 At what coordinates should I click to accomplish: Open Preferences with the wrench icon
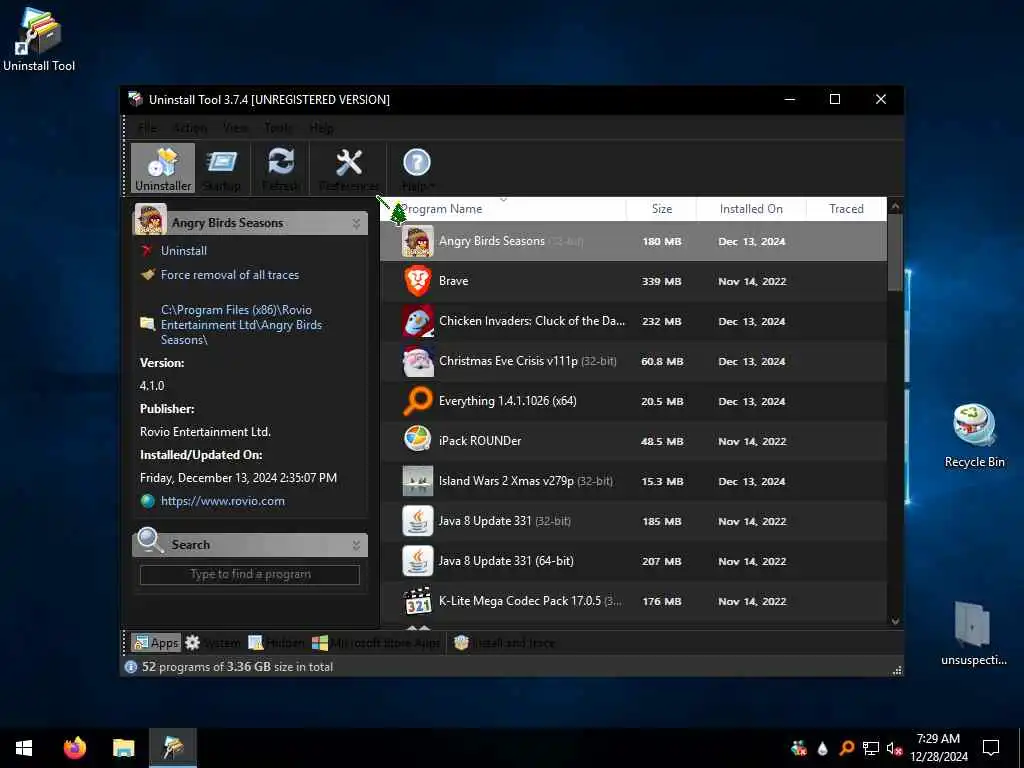(x=349, y=168)
